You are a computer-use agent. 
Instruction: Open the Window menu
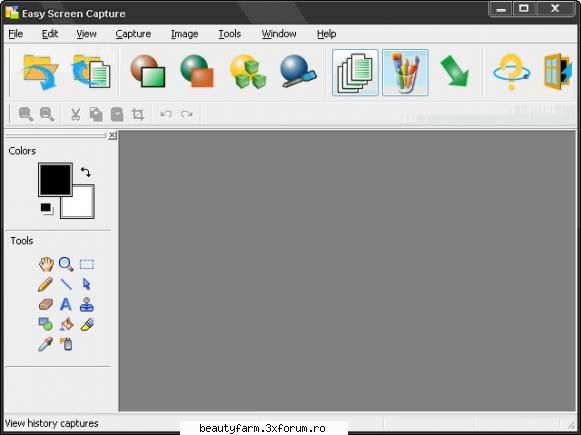[x=279, y=34]
